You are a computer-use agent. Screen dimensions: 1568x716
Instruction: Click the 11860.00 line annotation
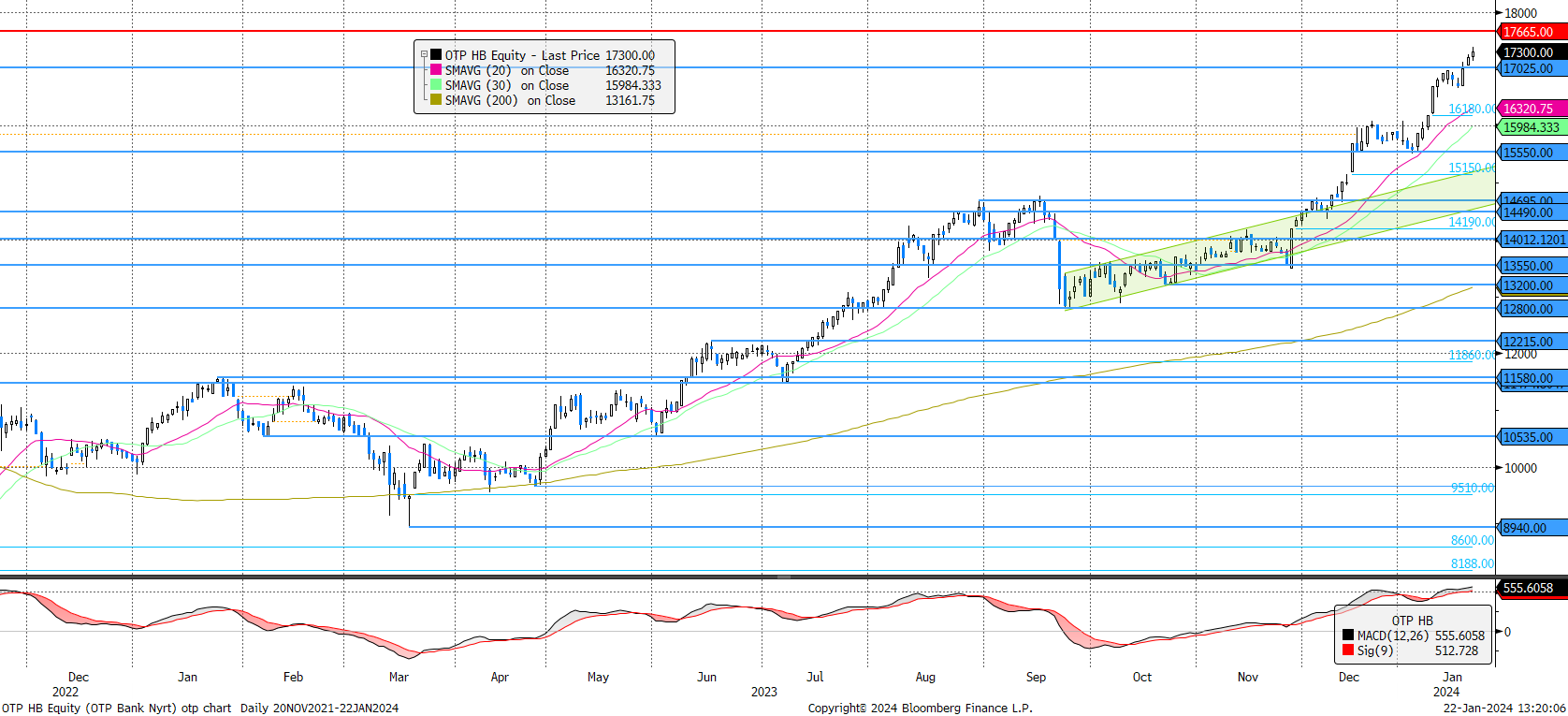[x=1472, y=355]
